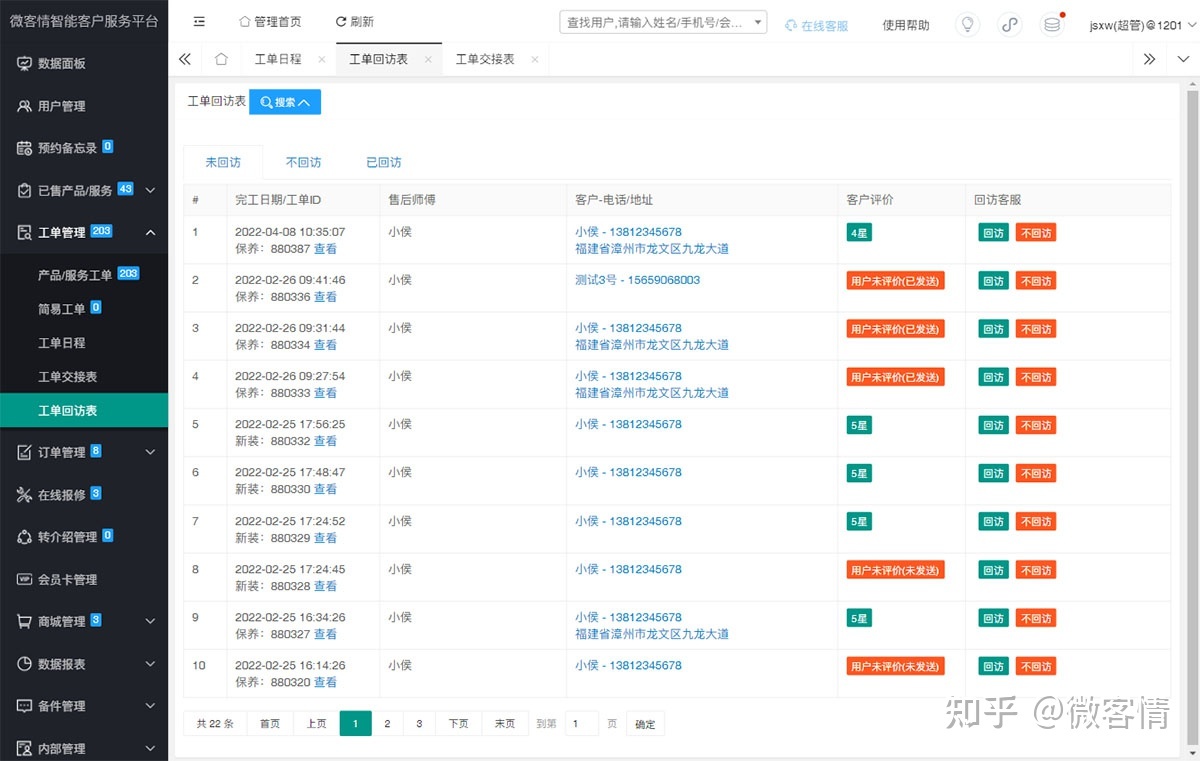
Task: Click 用户未评价(未发送) badge for order 880328
Action: [x=895, y=570]
